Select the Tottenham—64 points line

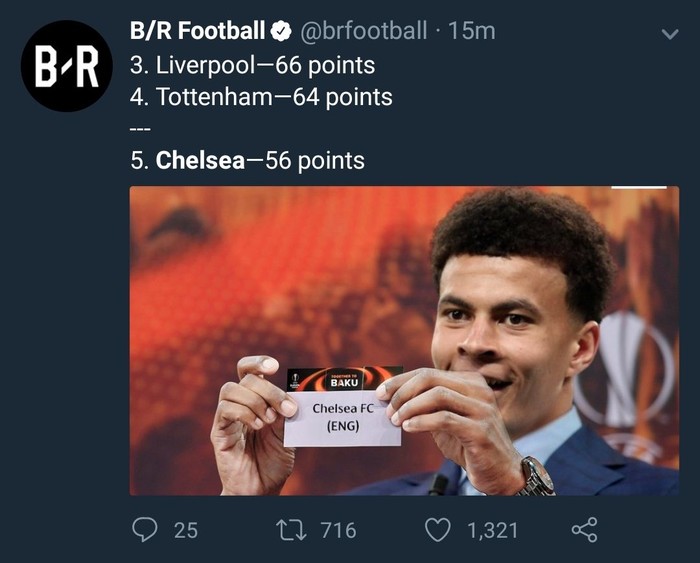click(261, 97)
